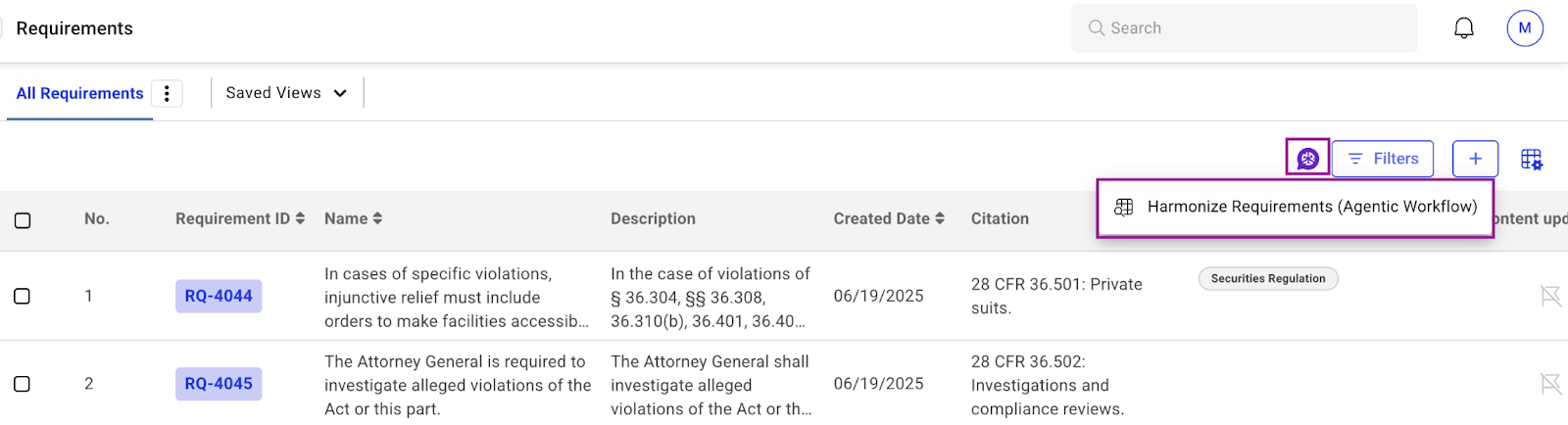This screenshot has width=1568, height=425.
Task: Sort by Requirement ID column
Action: tap(240, 218)
